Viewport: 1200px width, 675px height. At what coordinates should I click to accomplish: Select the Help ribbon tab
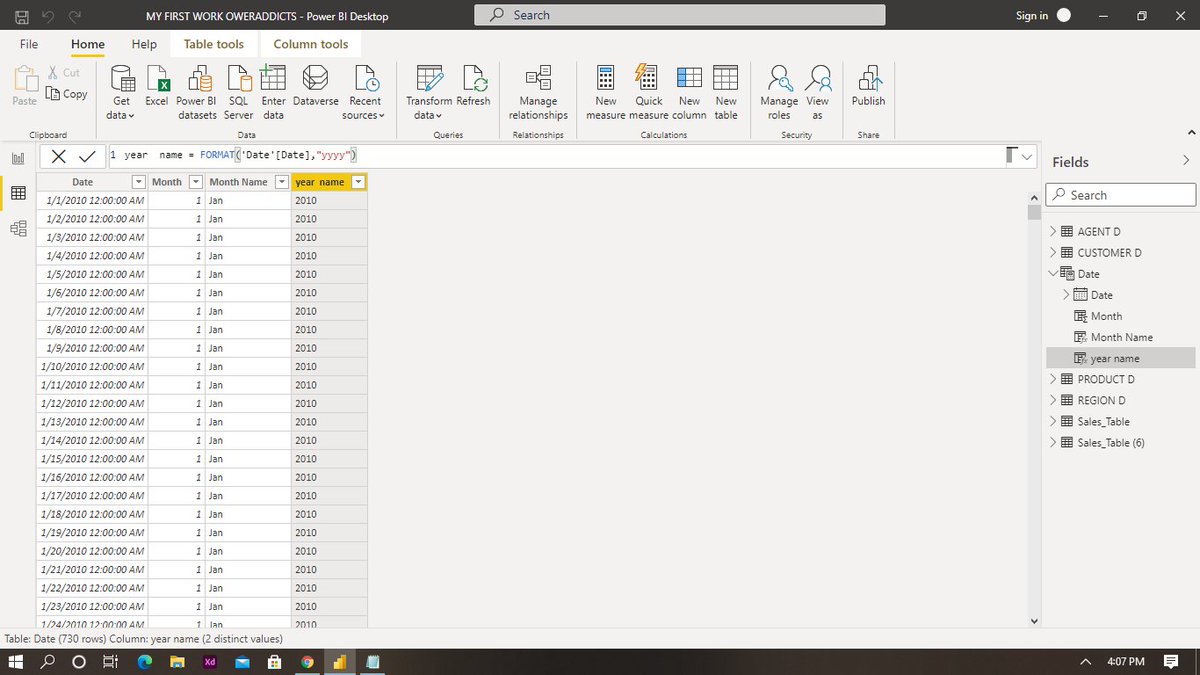144,44
